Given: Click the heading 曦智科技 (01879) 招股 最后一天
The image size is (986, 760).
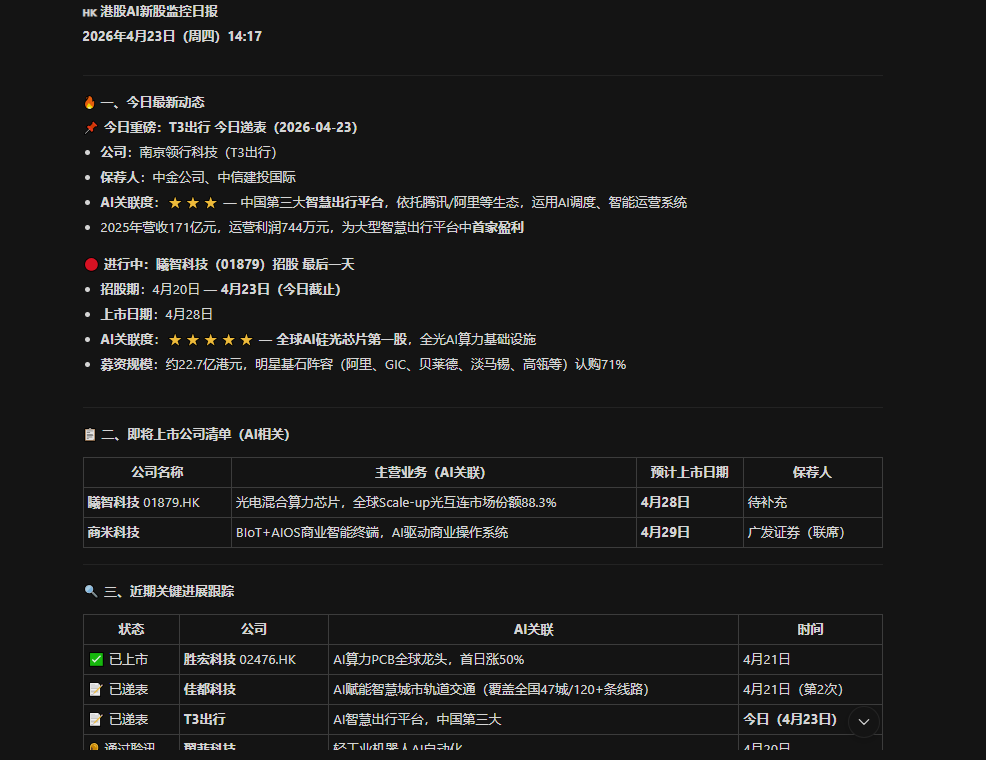Looking at the screenshot, I should [x=255, y=265].
